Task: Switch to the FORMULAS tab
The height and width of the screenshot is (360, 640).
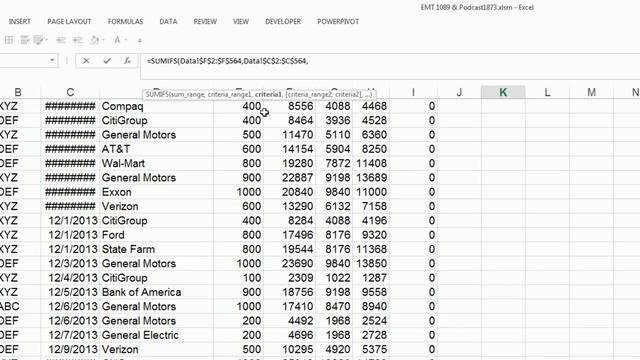Action: coord(125,22)
